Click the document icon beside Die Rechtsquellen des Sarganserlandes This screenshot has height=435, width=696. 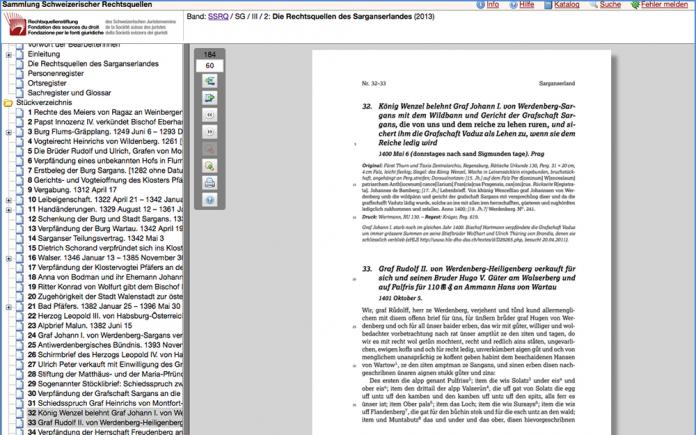tap(20, 64)
